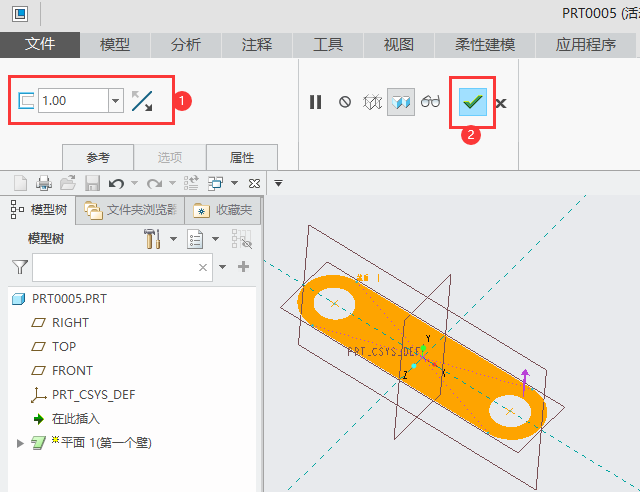Open the 模型 ribbon tab

point(115,45)
